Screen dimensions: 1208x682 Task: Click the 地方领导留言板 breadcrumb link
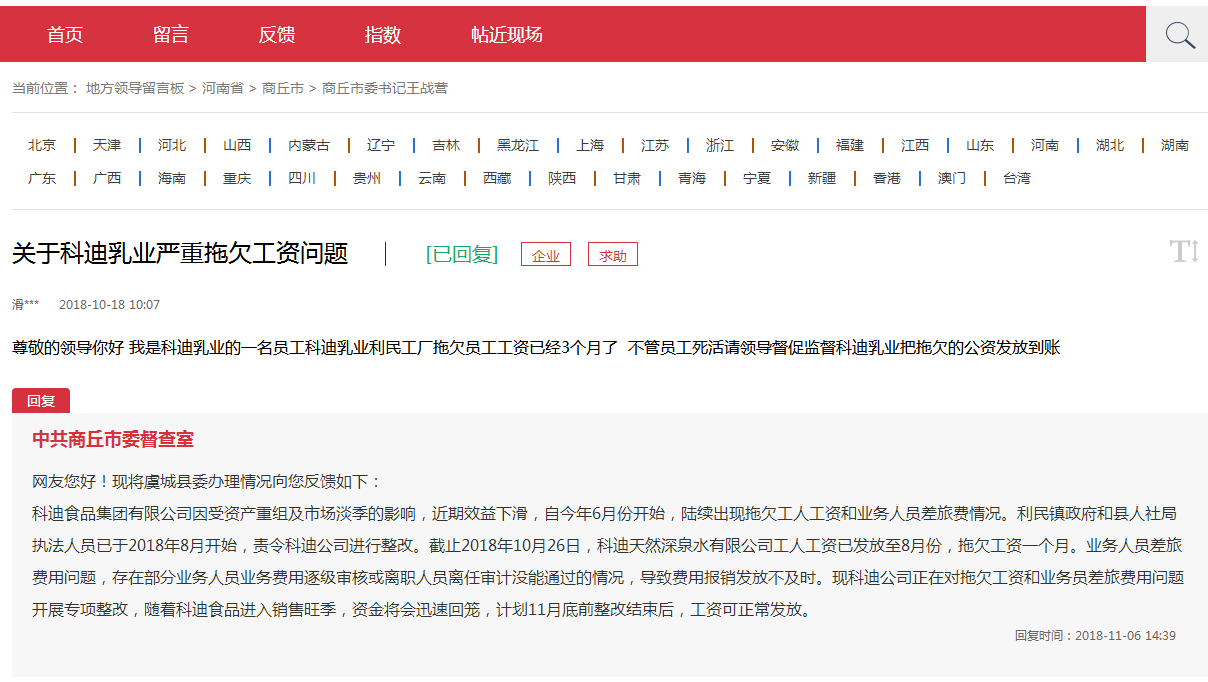[x=135, y=88]
